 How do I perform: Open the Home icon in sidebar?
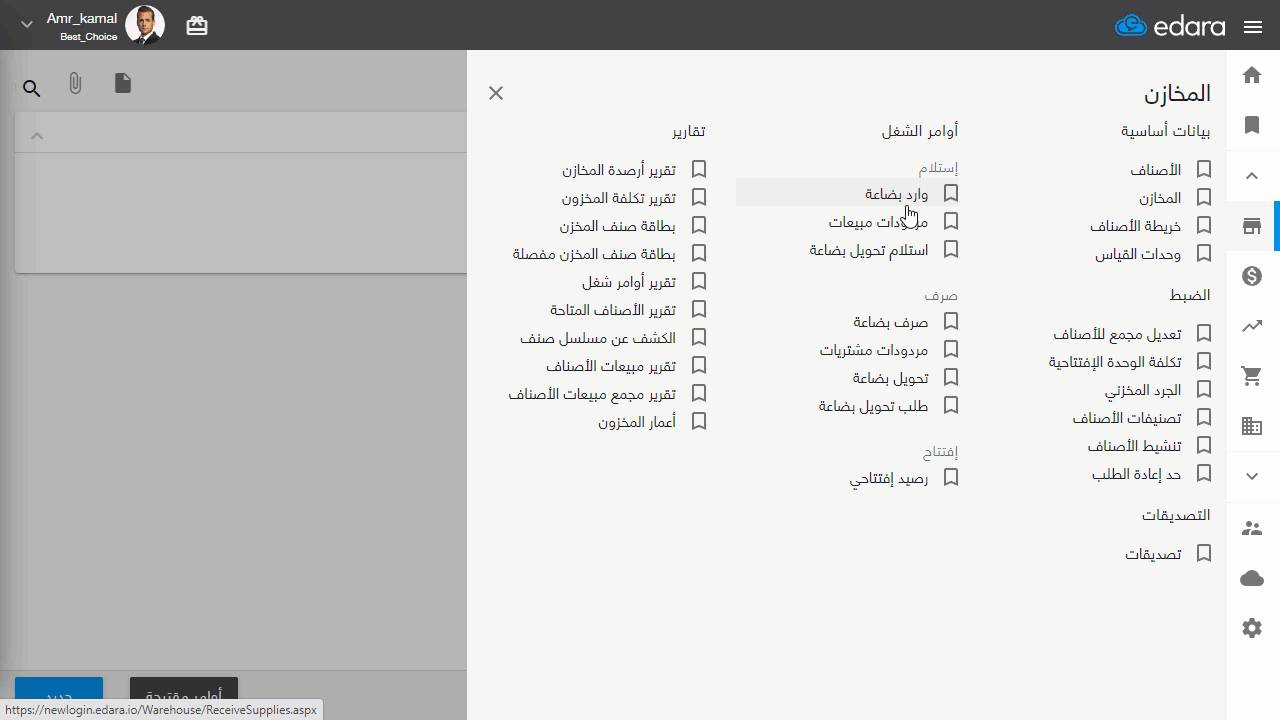1252,75
